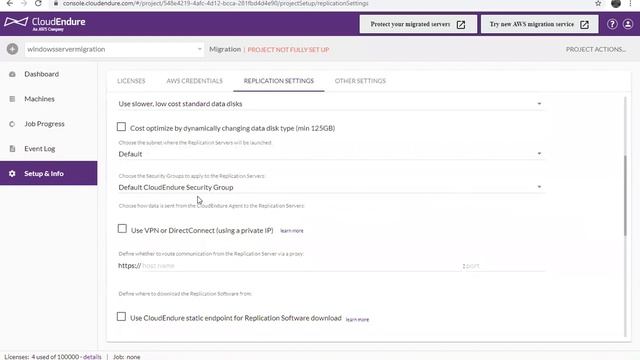Switch to the OTHER SETTINGS tab
The image size is (640, 360).
click(360, 81)
